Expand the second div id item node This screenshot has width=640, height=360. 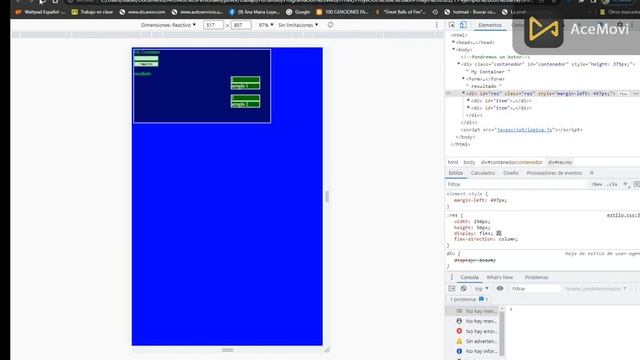[468, 108]
